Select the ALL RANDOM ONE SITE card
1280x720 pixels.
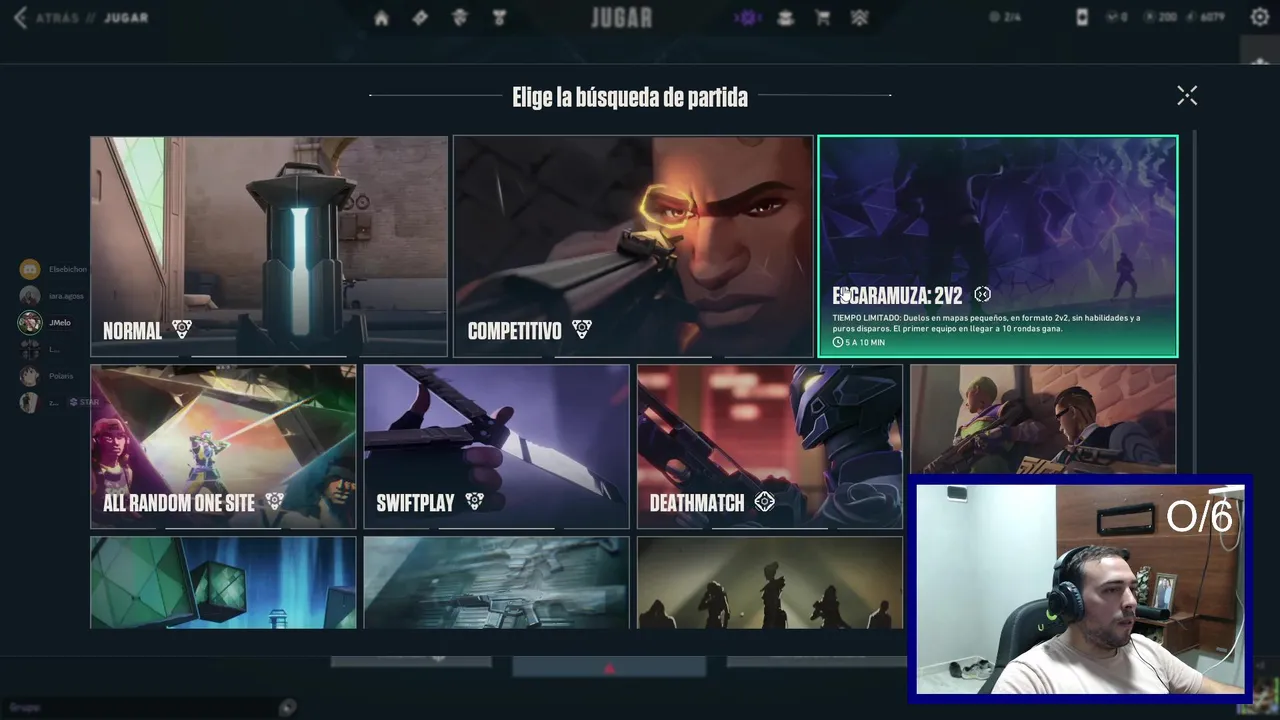(223, 446)
